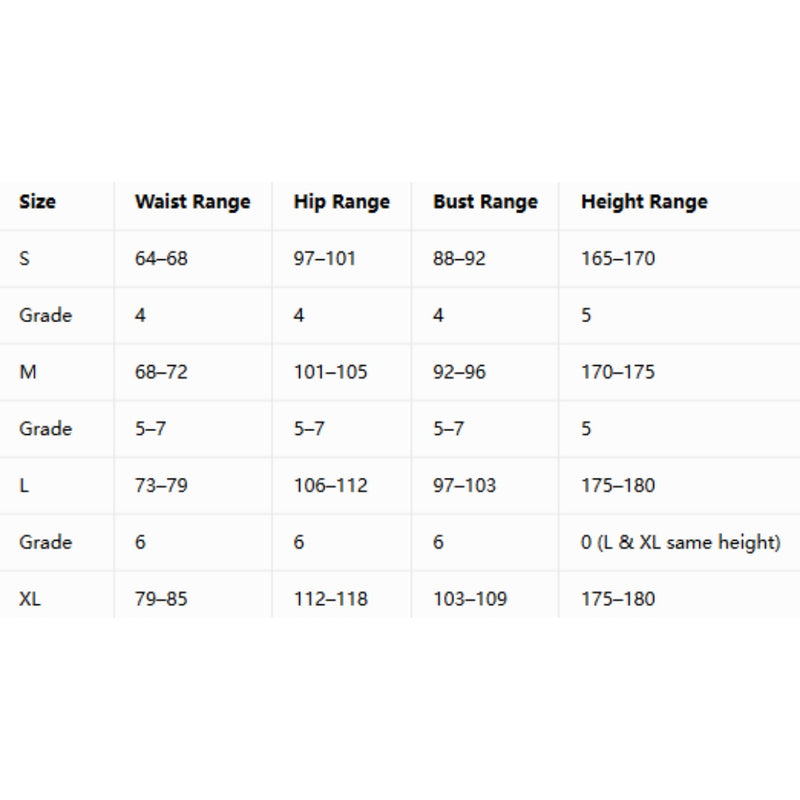This screenshot has width=800, height=800.
Task: Click hip value 97–101 for size S
Action: [324, 258]
